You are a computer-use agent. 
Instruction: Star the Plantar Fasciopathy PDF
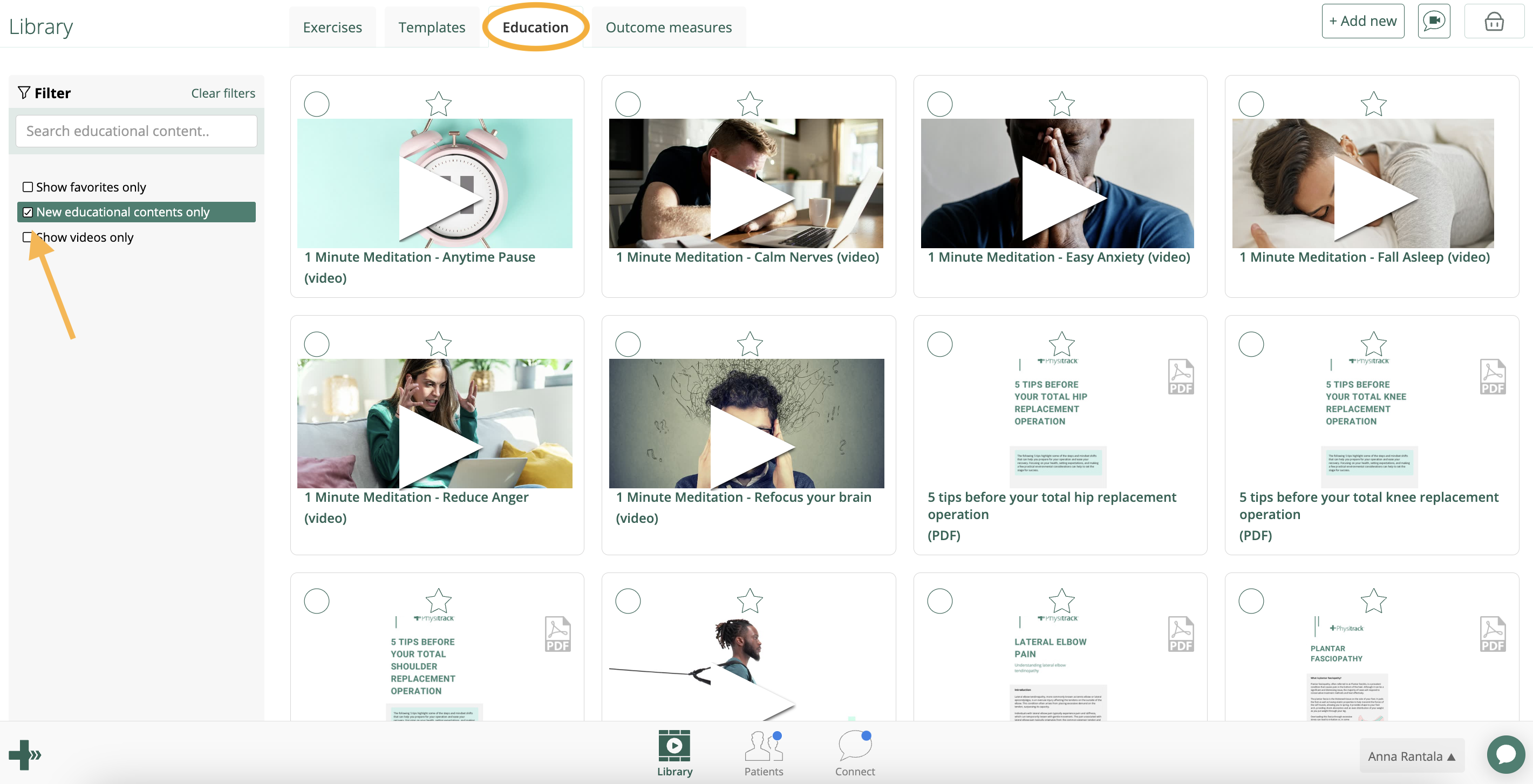1373,601
